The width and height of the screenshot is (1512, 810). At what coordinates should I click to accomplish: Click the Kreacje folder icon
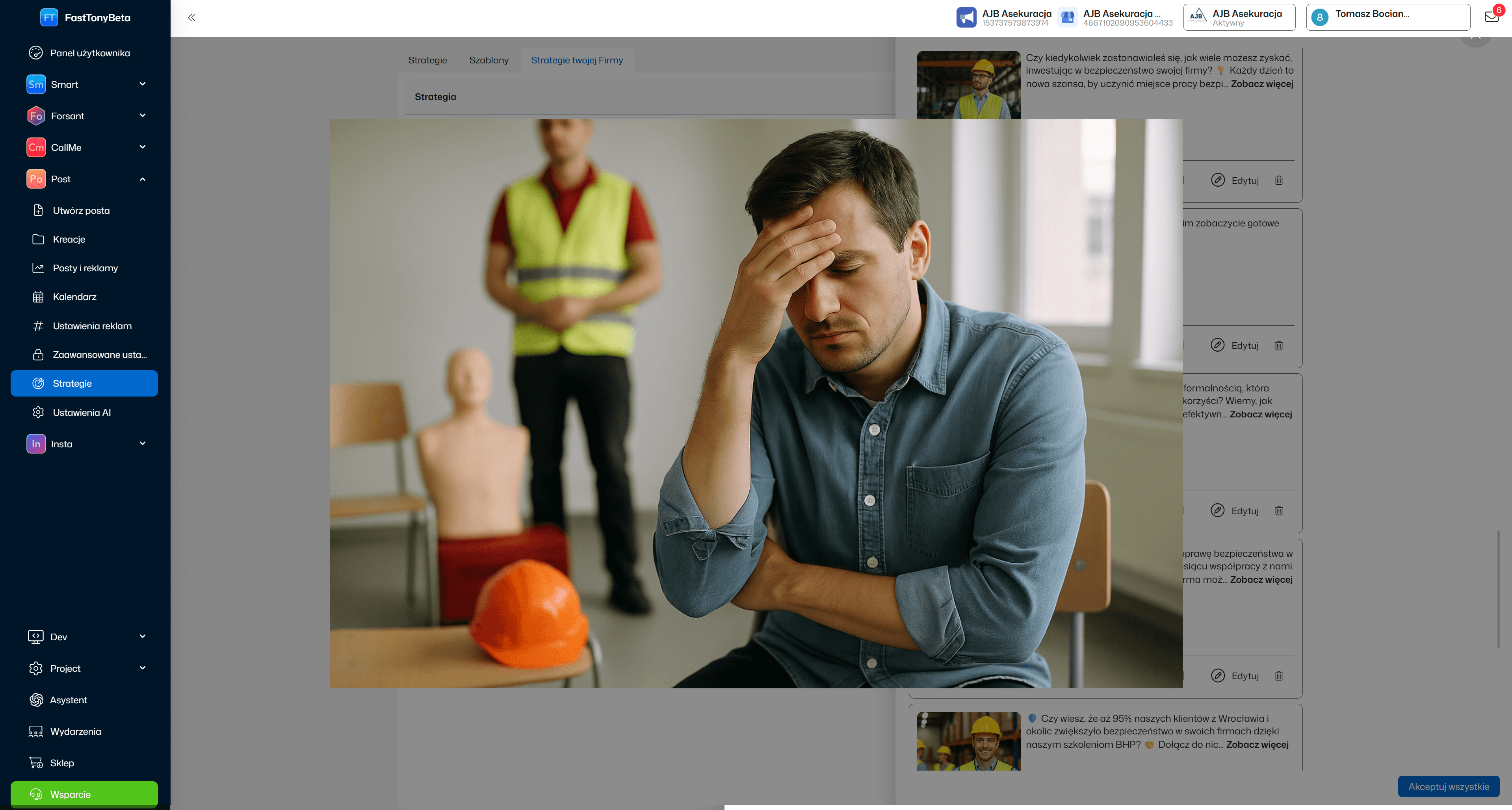point(38,239)
